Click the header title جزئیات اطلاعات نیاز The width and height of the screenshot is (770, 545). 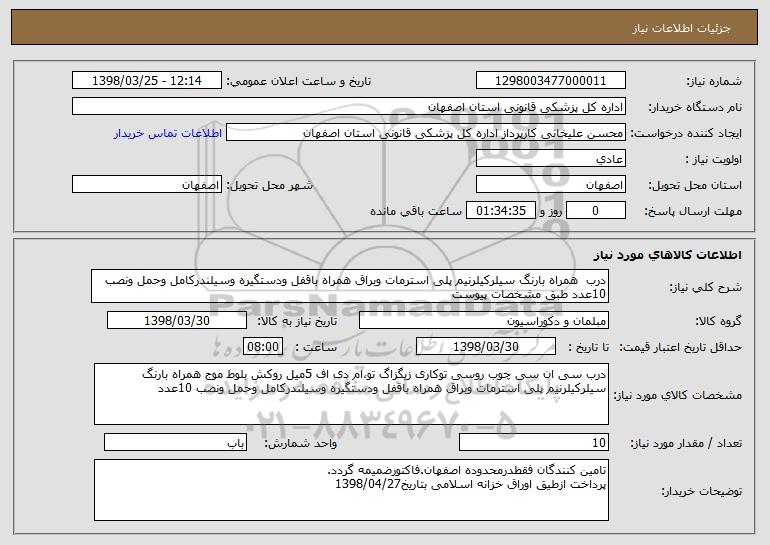coord(682,28)
